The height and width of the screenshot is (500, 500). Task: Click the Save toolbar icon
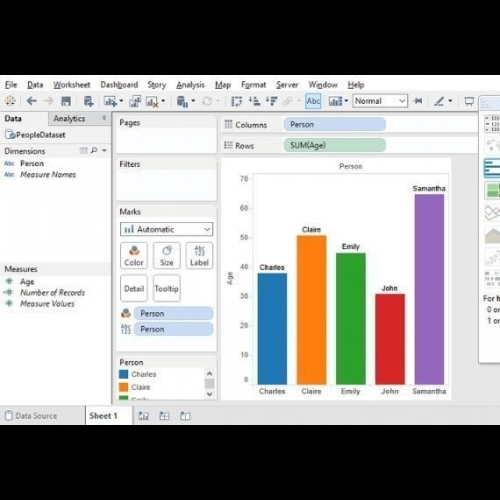click(66, 101)
